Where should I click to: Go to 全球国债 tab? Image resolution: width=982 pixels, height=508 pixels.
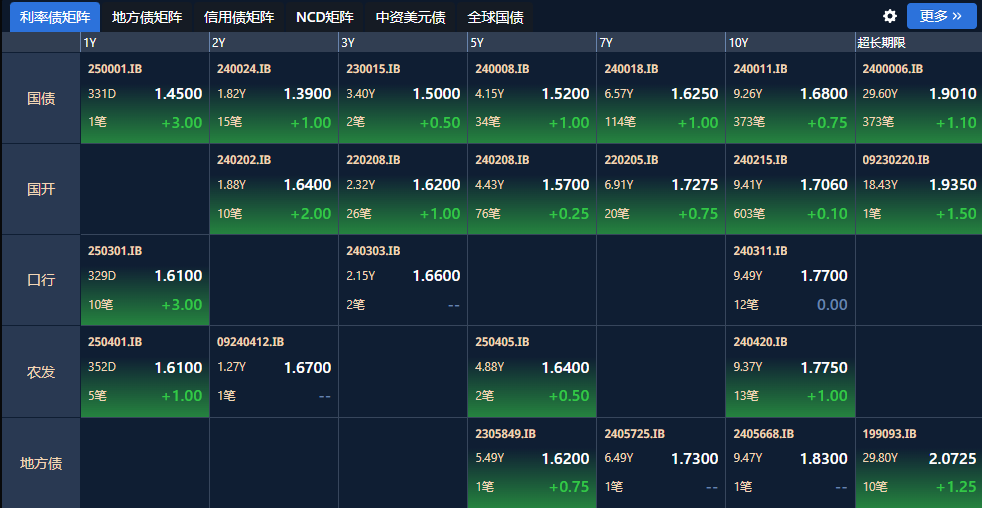(x=495, y=17)
